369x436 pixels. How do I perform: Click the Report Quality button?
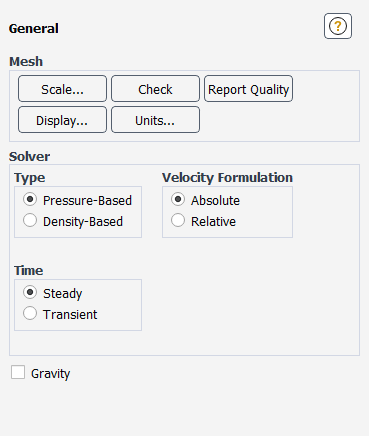(x=248, y=89)
